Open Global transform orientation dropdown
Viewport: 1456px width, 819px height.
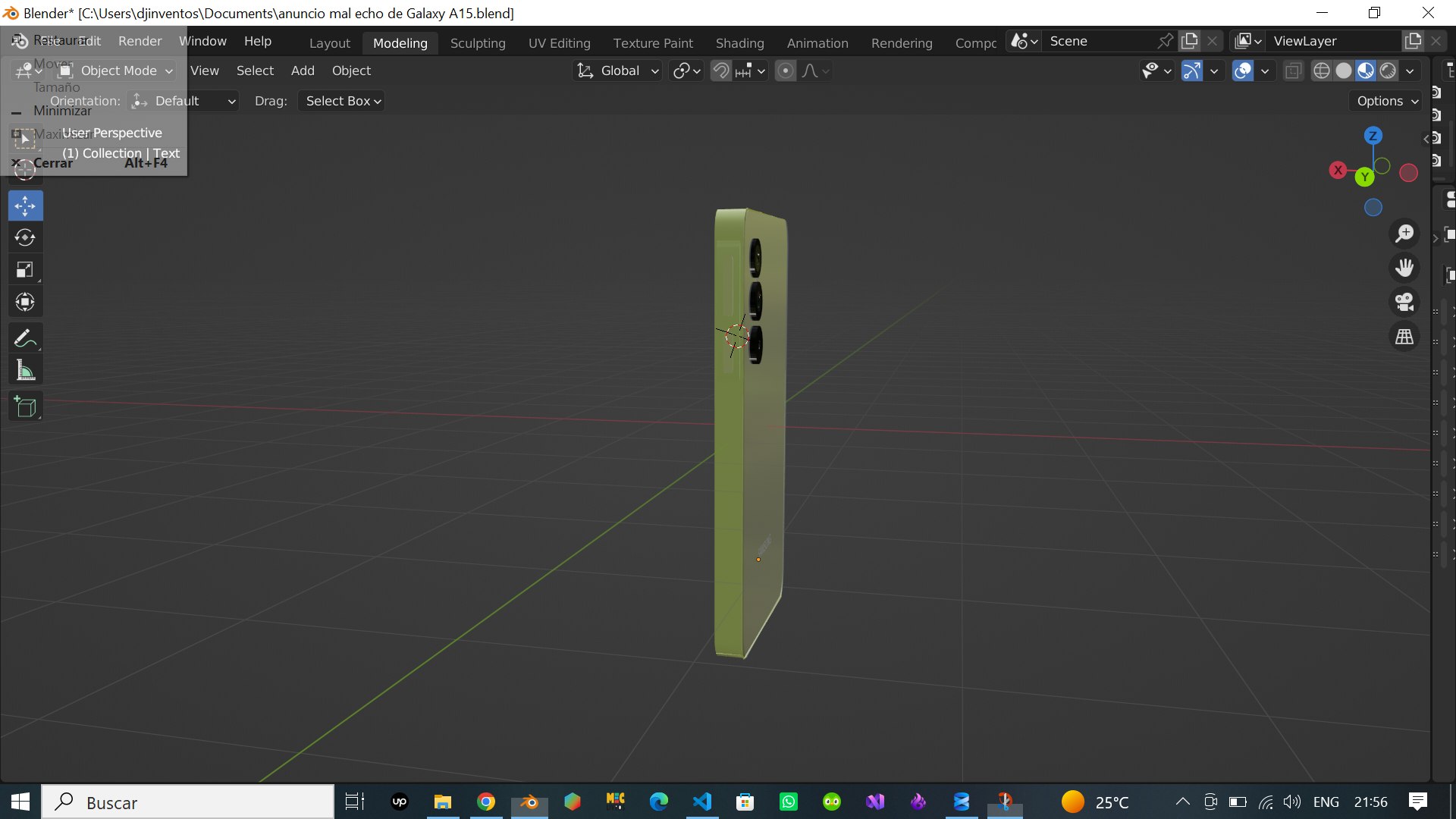(618, 71)
